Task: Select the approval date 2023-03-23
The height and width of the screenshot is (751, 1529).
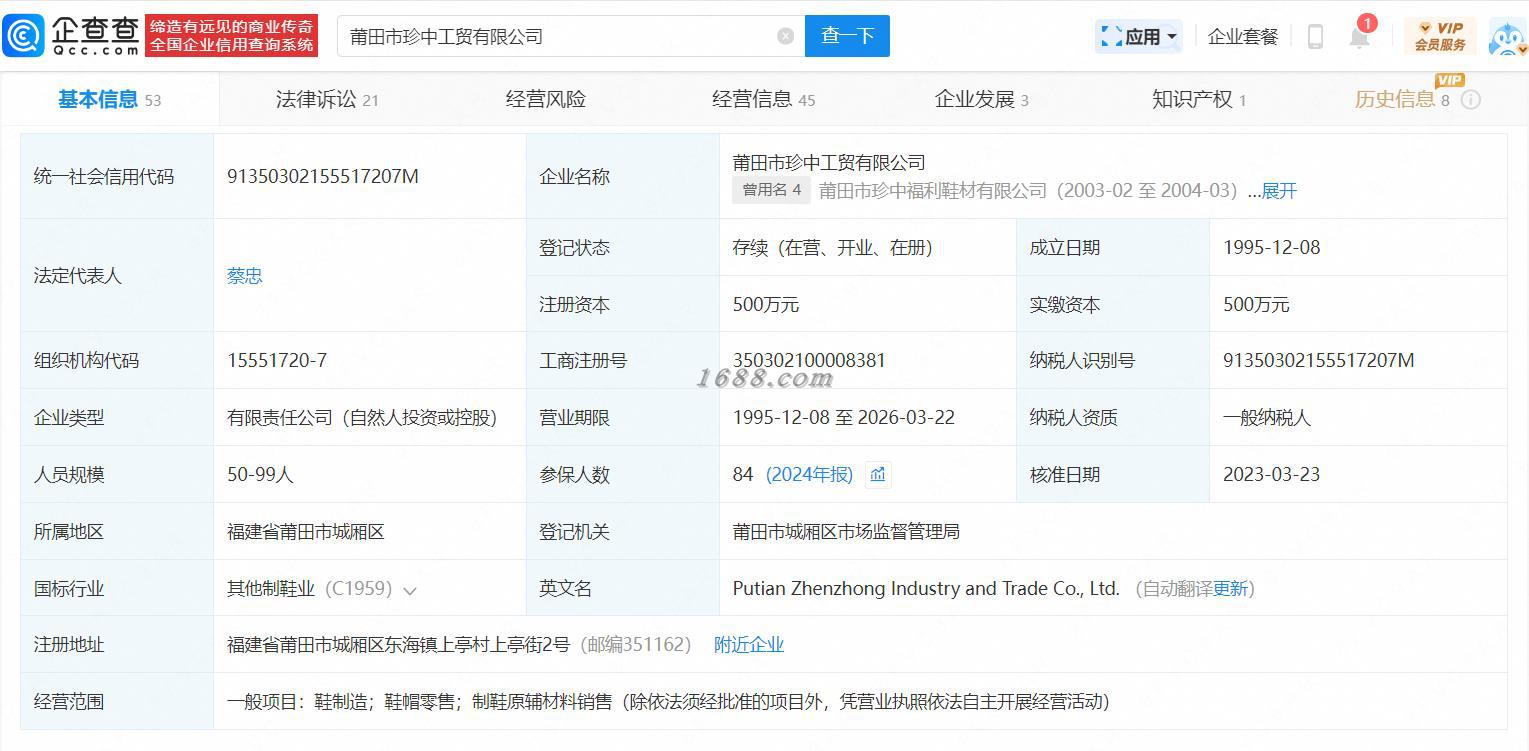Action: point(1272,474)
